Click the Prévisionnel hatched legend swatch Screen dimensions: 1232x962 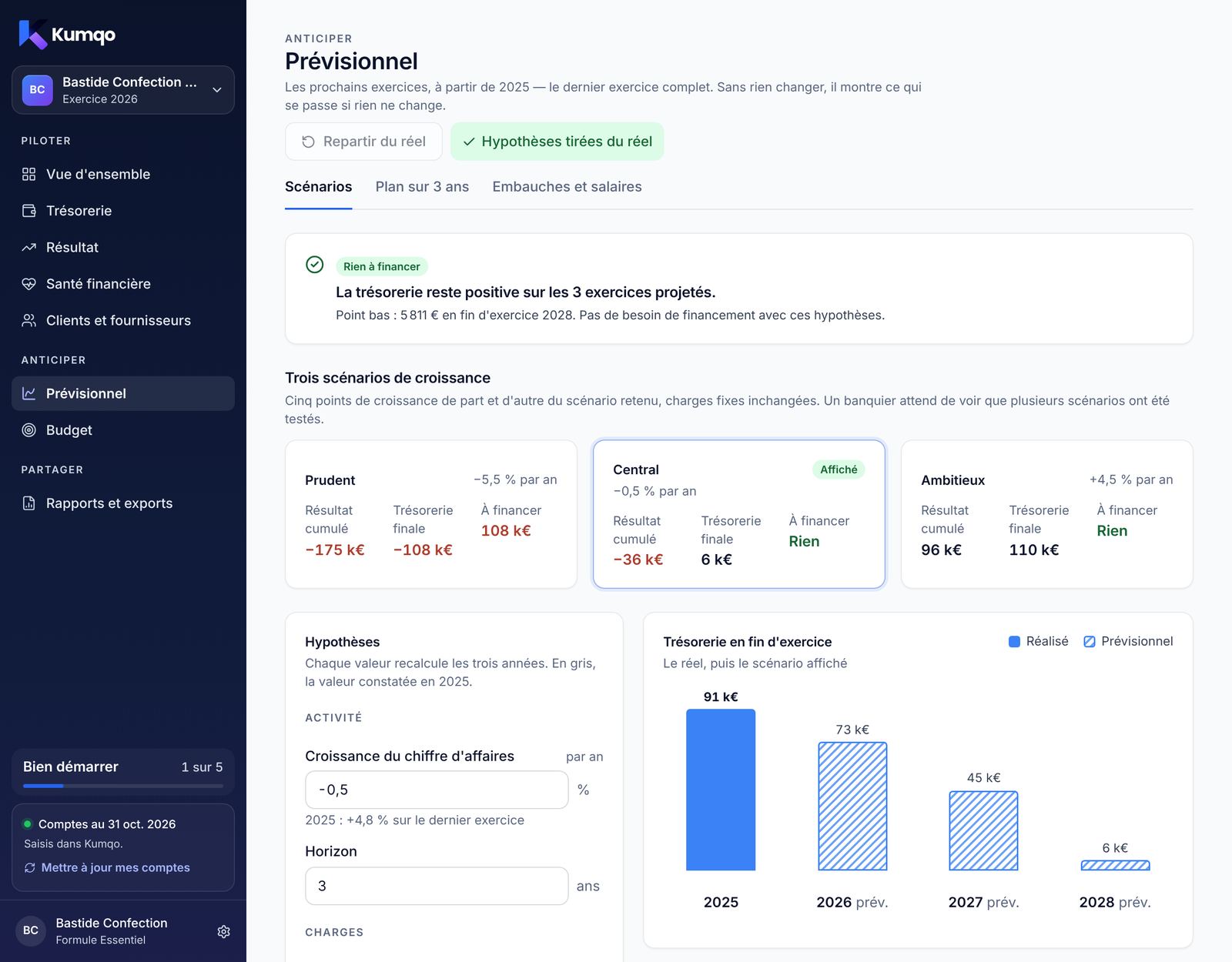click(1090, 642)
